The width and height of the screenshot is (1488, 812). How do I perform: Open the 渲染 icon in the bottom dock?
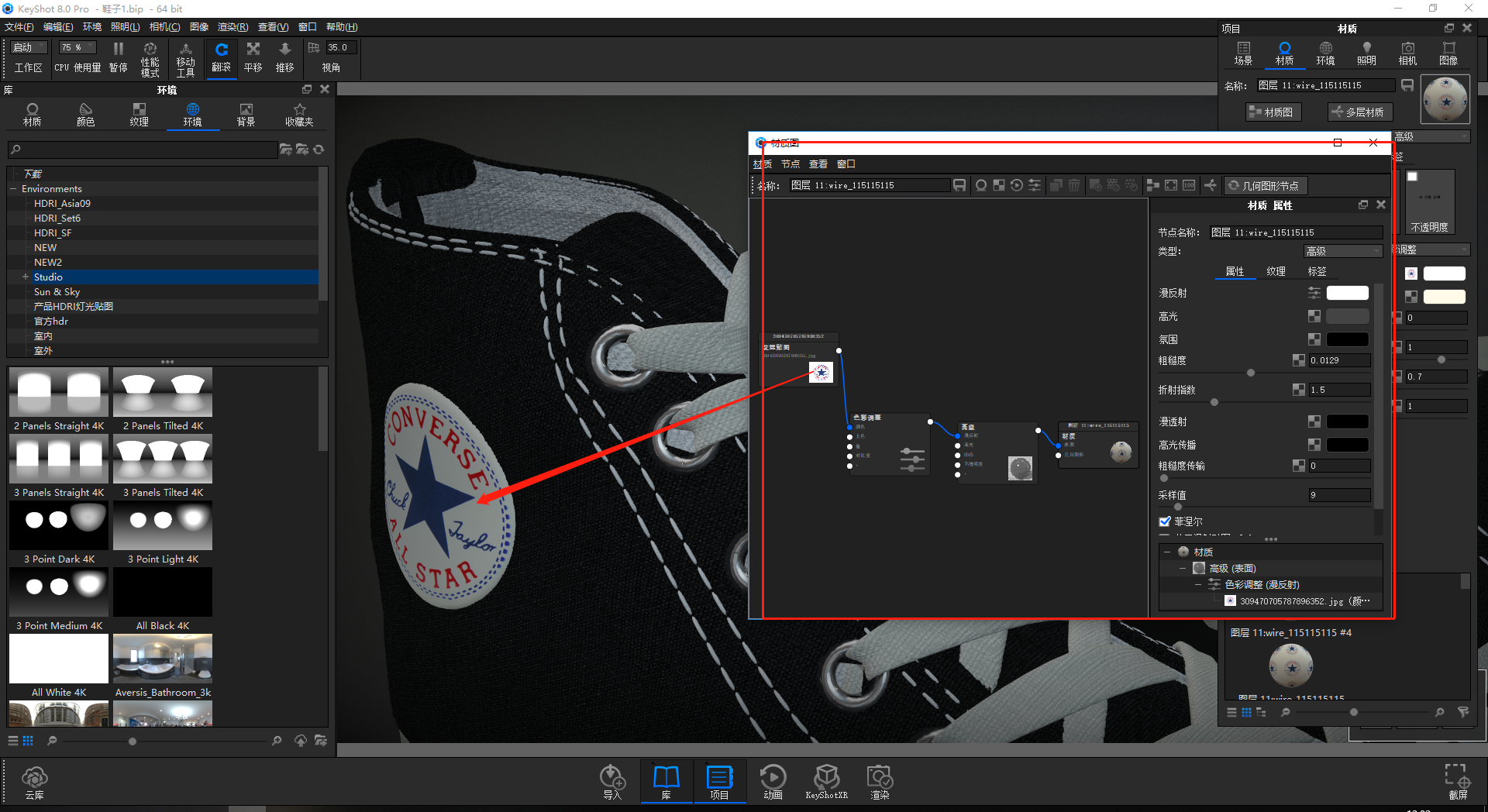click(x=879, y=779)
